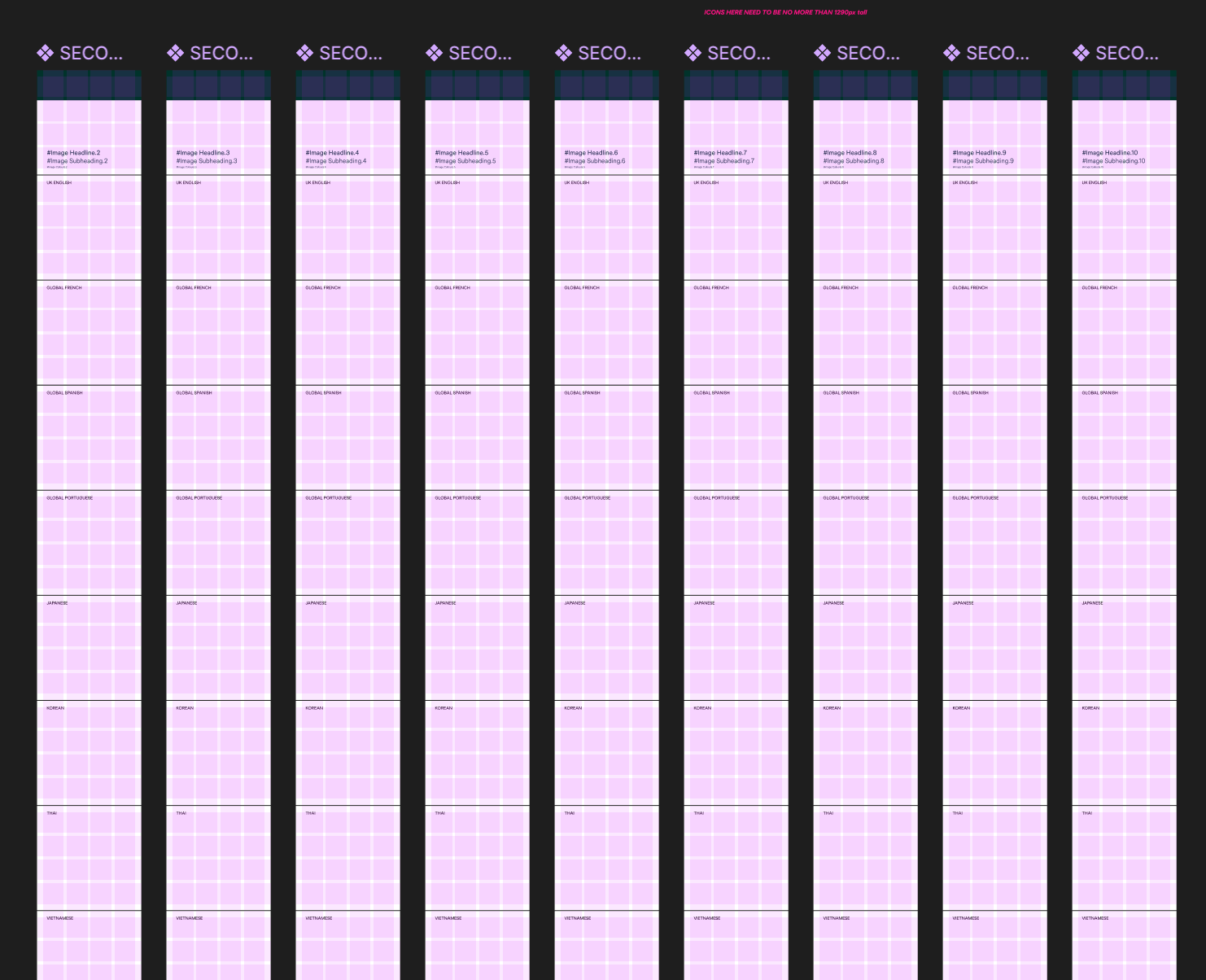
Task: Click '#Image Subheading.3' text
Action: (207, 161)
